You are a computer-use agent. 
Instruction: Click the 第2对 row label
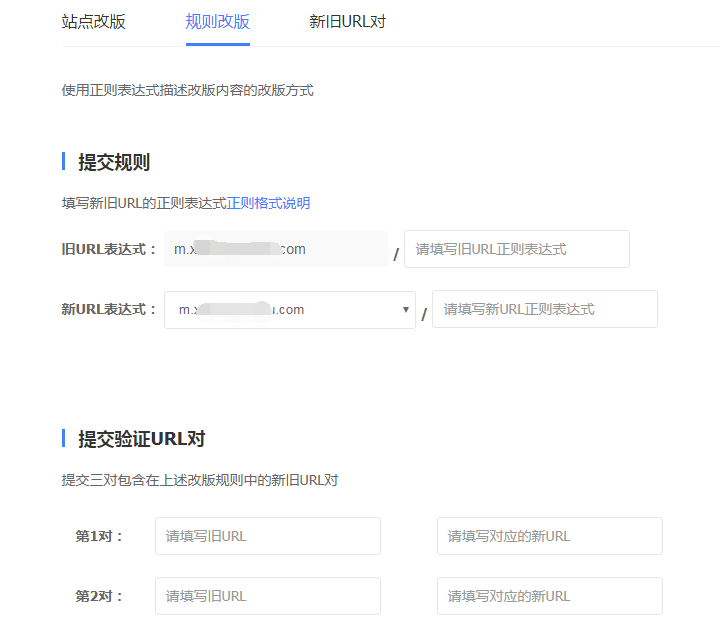(99, 596)
